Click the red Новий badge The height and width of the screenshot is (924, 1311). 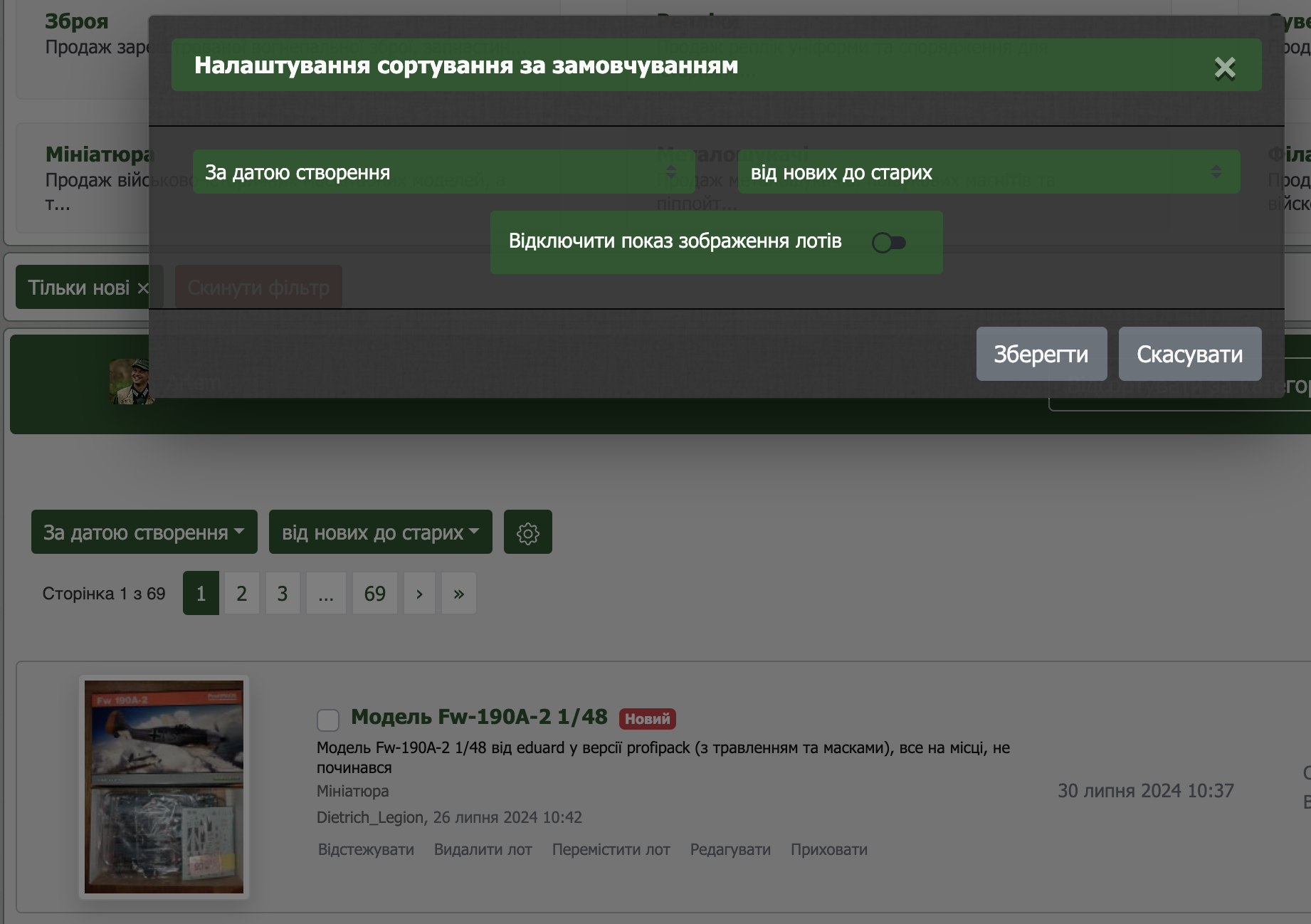click(x=647, y=719)
